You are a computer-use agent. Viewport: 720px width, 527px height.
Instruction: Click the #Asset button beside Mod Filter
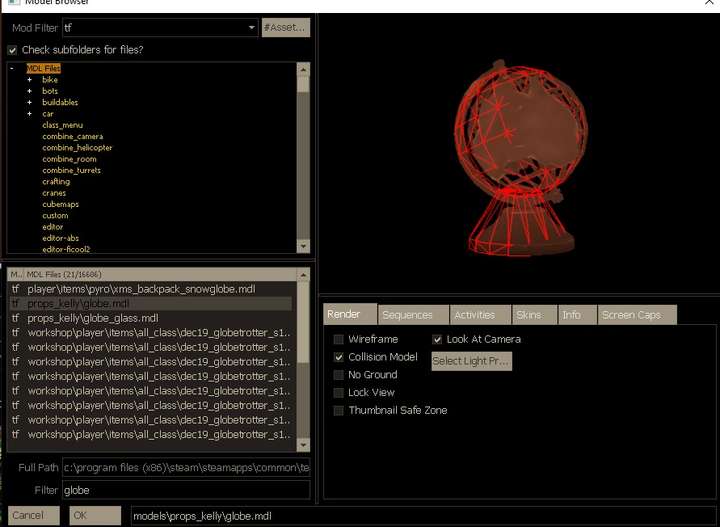point(285,28)
